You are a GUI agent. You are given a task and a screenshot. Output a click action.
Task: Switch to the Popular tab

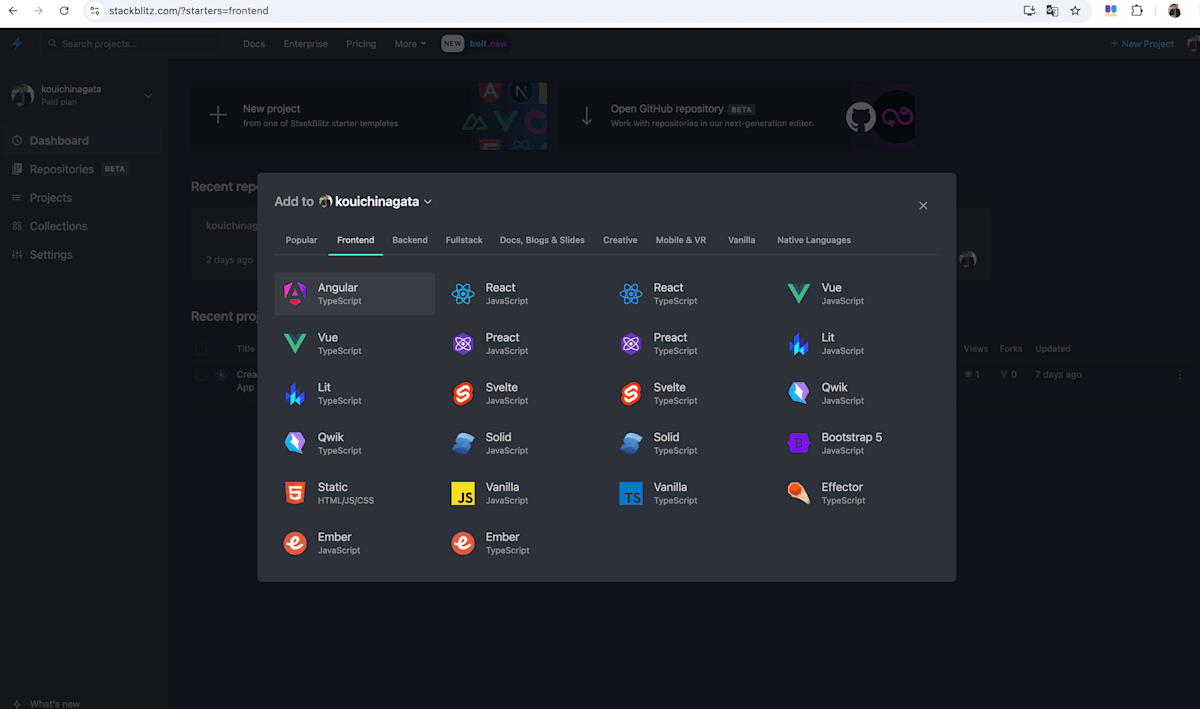(301, 240)
